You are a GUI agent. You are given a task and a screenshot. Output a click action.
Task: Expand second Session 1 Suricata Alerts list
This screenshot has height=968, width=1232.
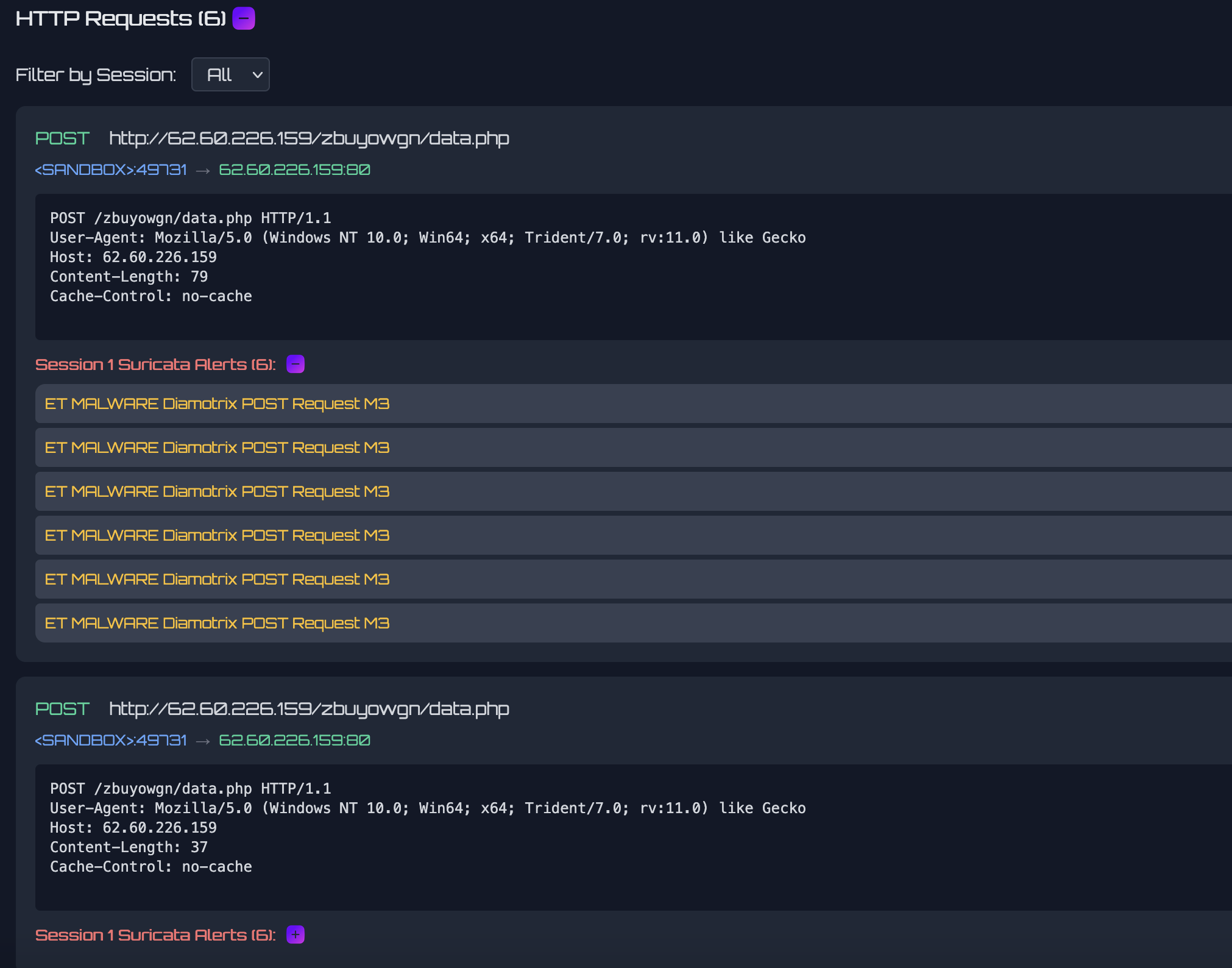coord(296,934)
